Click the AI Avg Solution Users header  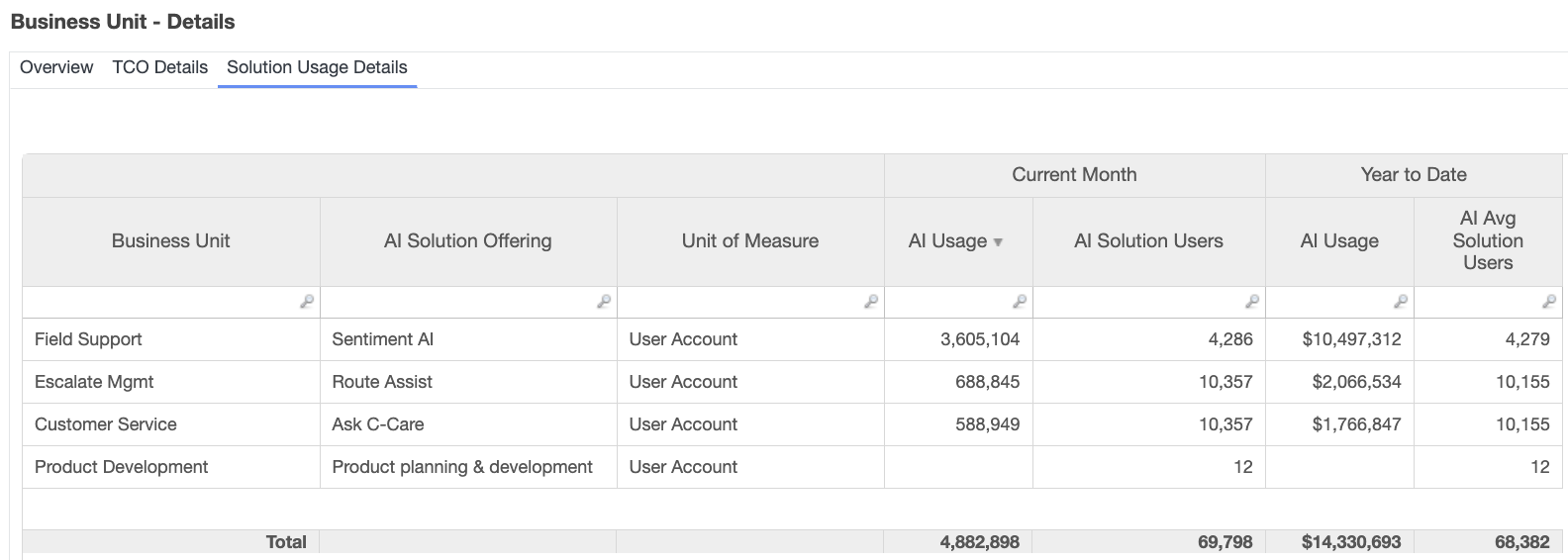point(1487,240)
